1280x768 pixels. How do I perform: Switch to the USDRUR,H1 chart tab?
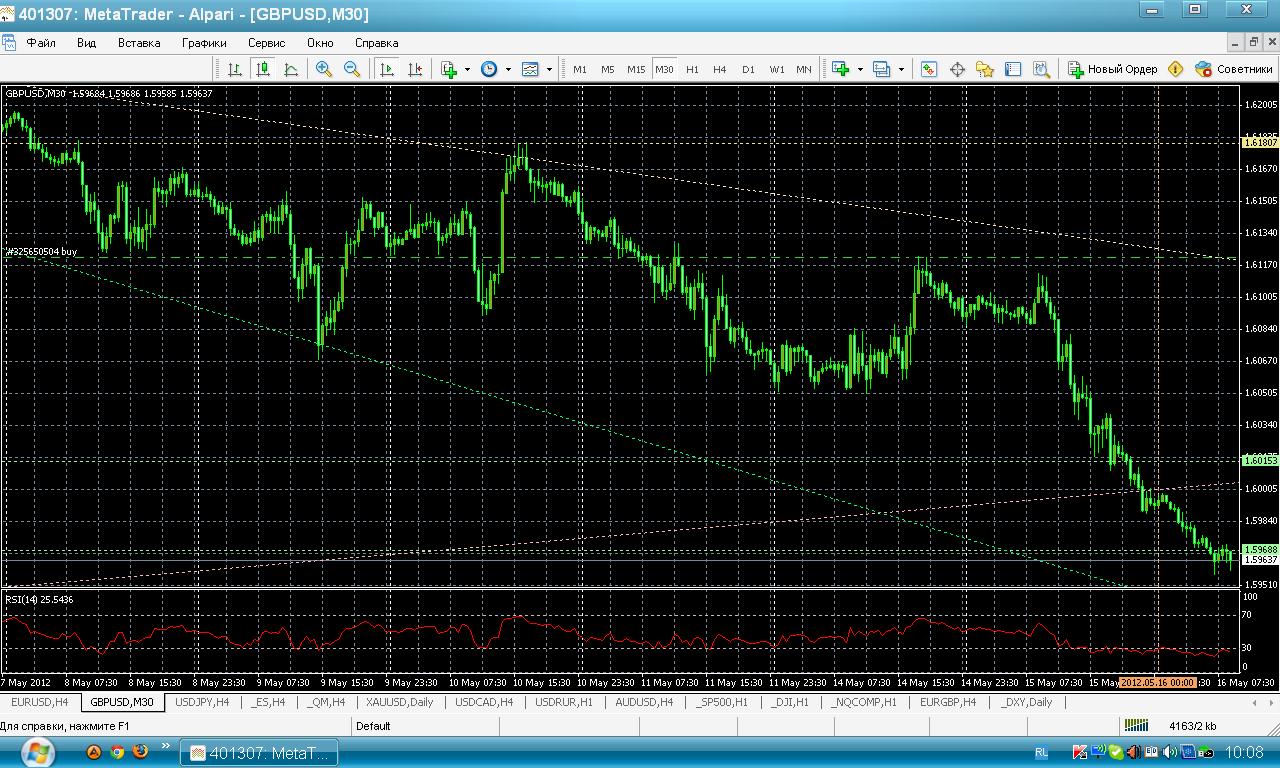564,702
